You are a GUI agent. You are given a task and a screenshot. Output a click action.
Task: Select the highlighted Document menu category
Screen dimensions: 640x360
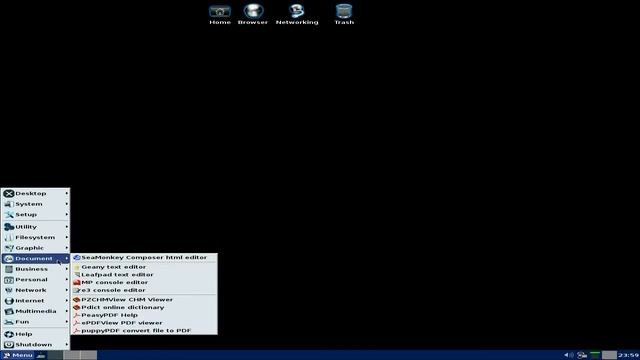(36, 258)
